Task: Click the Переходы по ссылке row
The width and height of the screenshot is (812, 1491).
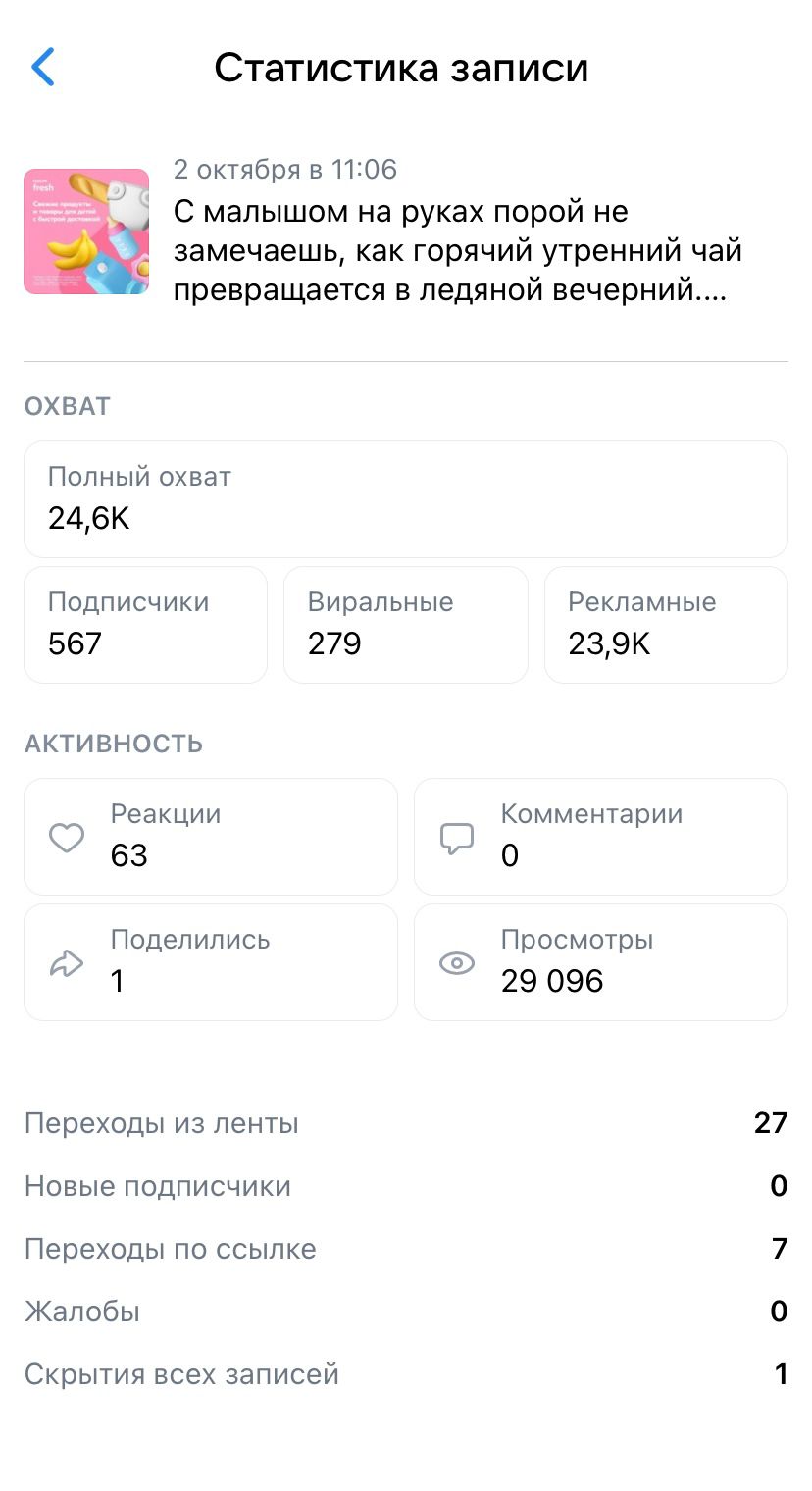Action: tap(405, 1249)
